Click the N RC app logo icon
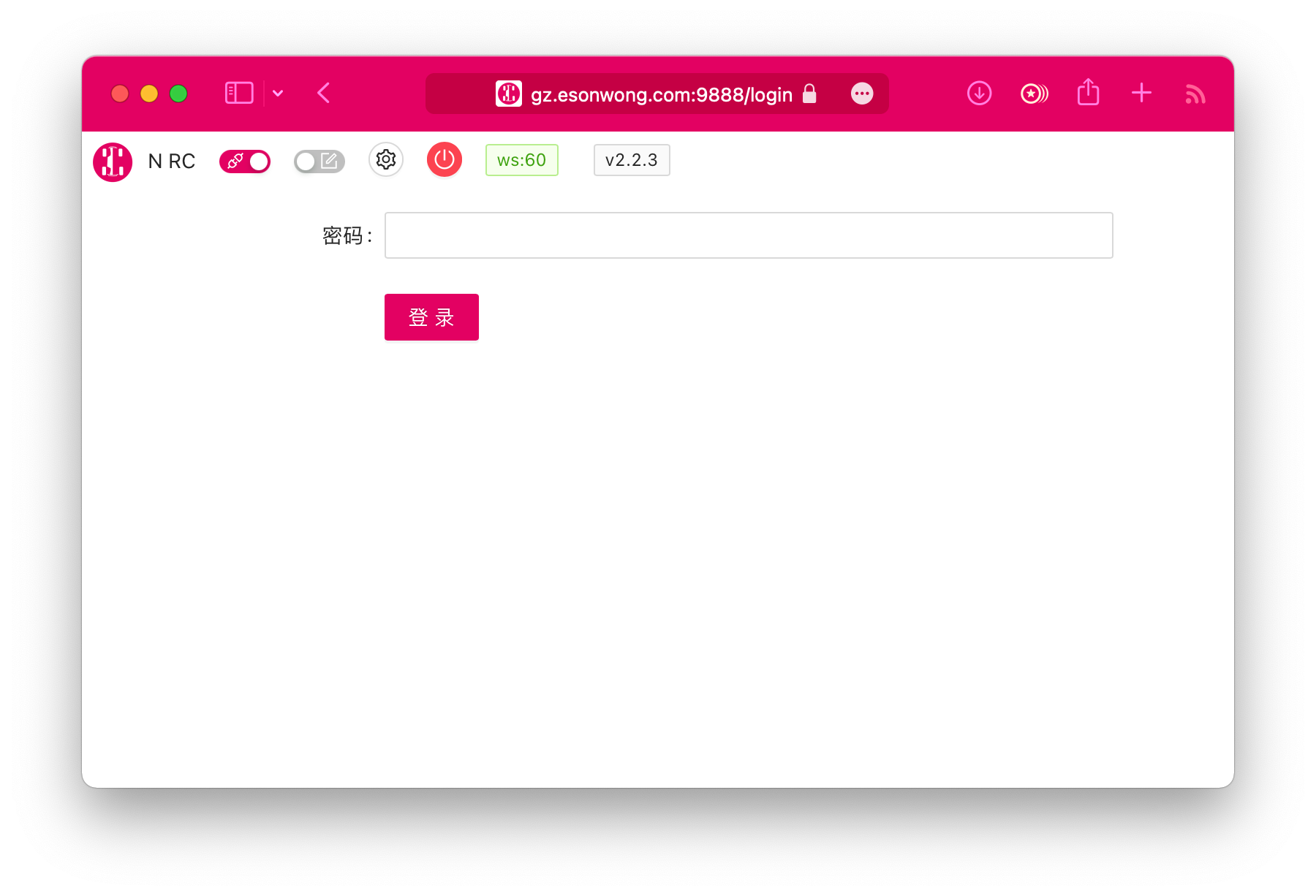This screenshot has height=896, width=1316. pos(112,161)
